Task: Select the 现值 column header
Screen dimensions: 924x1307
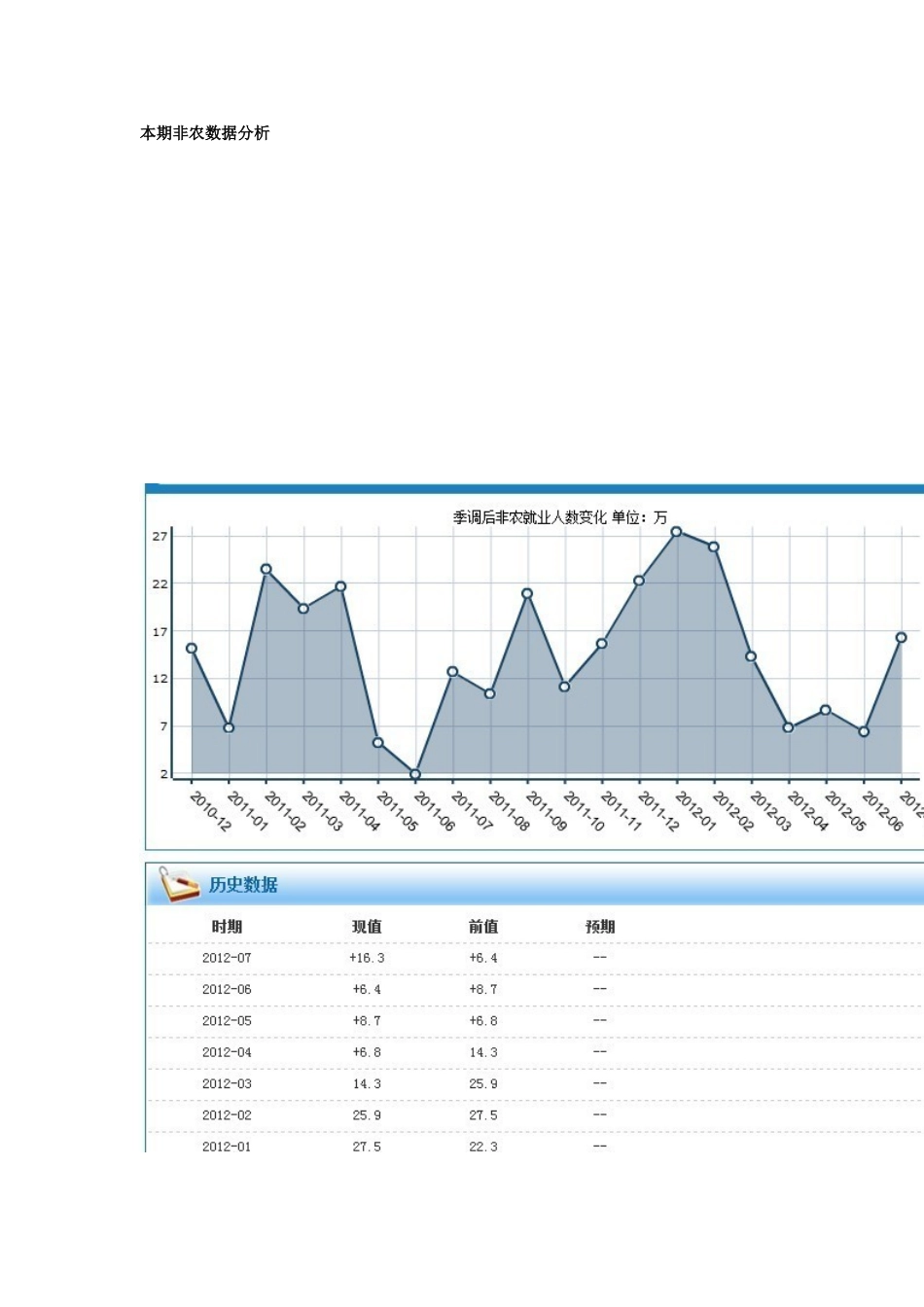Action: (367, 927)
